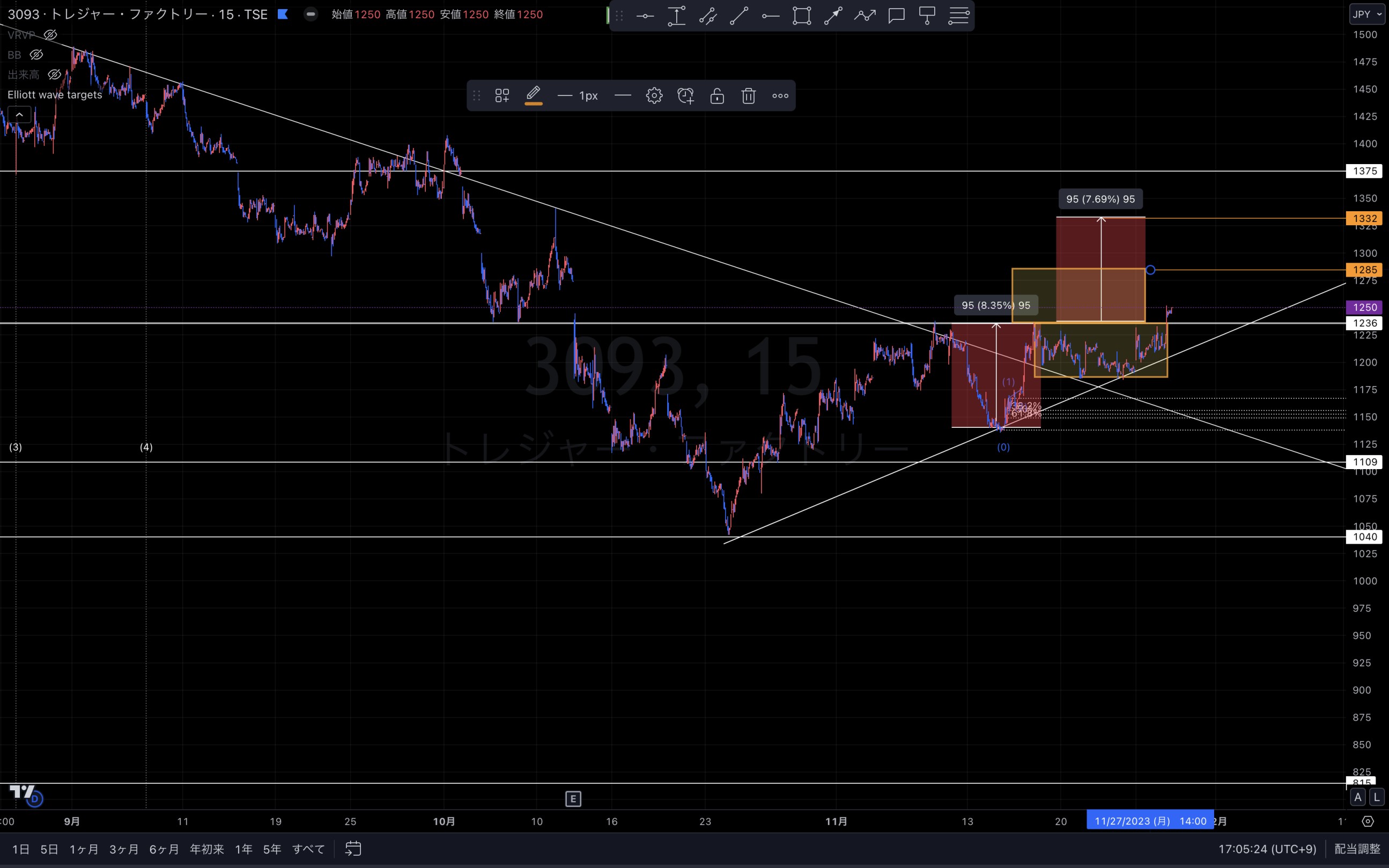Image resolution: width=1389 pixels, height=868 pixels.
Task: Set range to すべて
Action: tap(308, 849)
